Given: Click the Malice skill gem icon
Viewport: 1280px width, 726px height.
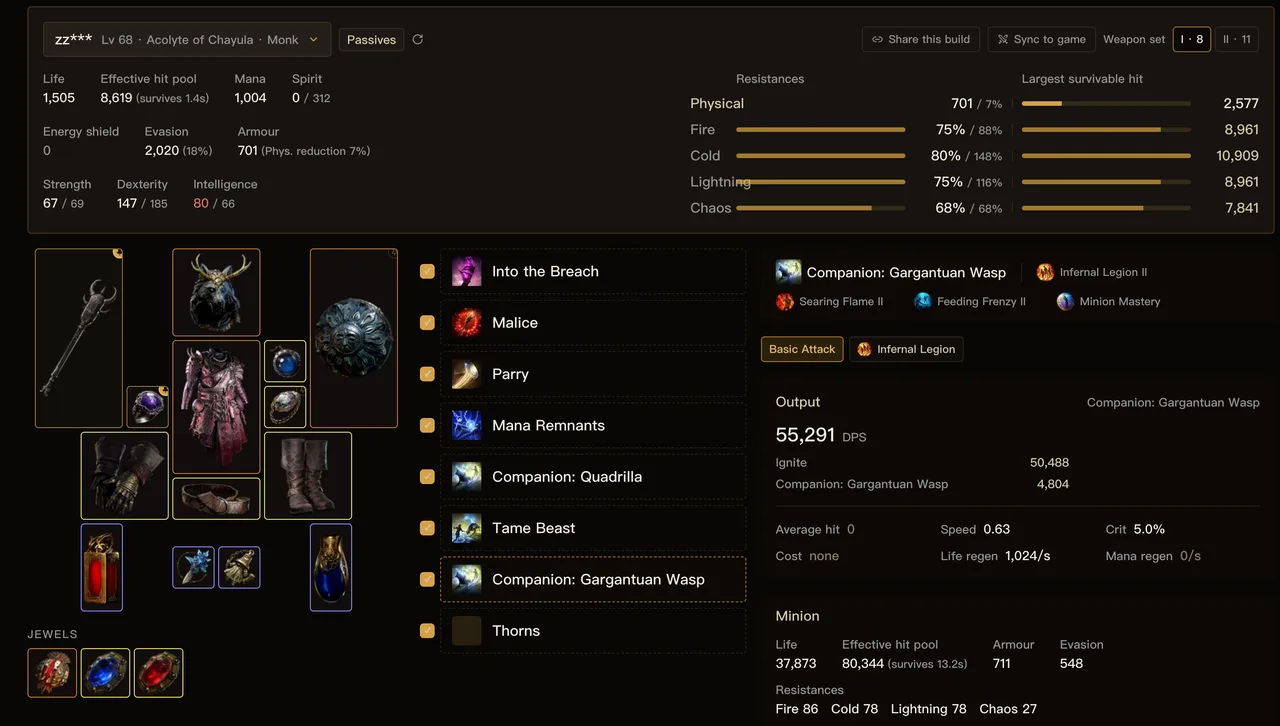Looking at the screenshot, I should [467, 323].
